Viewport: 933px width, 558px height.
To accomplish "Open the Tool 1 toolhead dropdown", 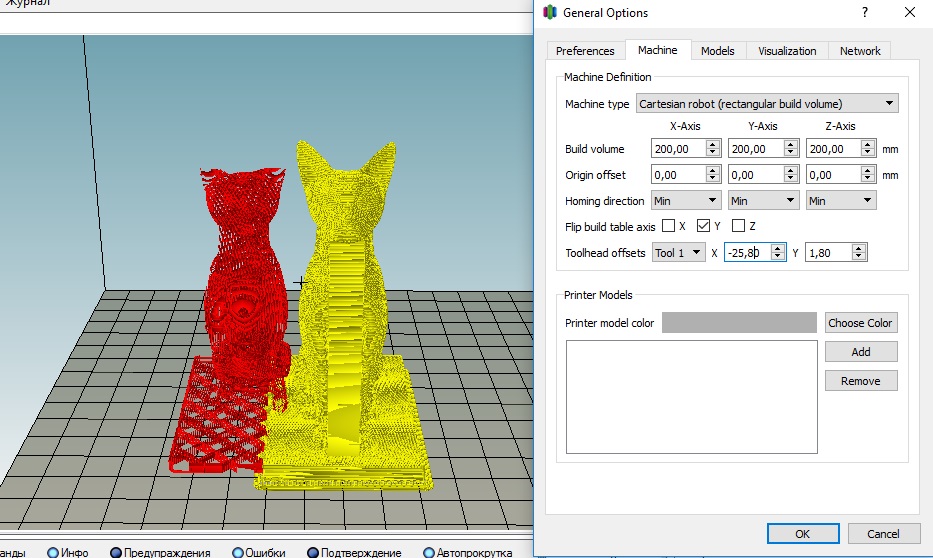I will [678, 252].
